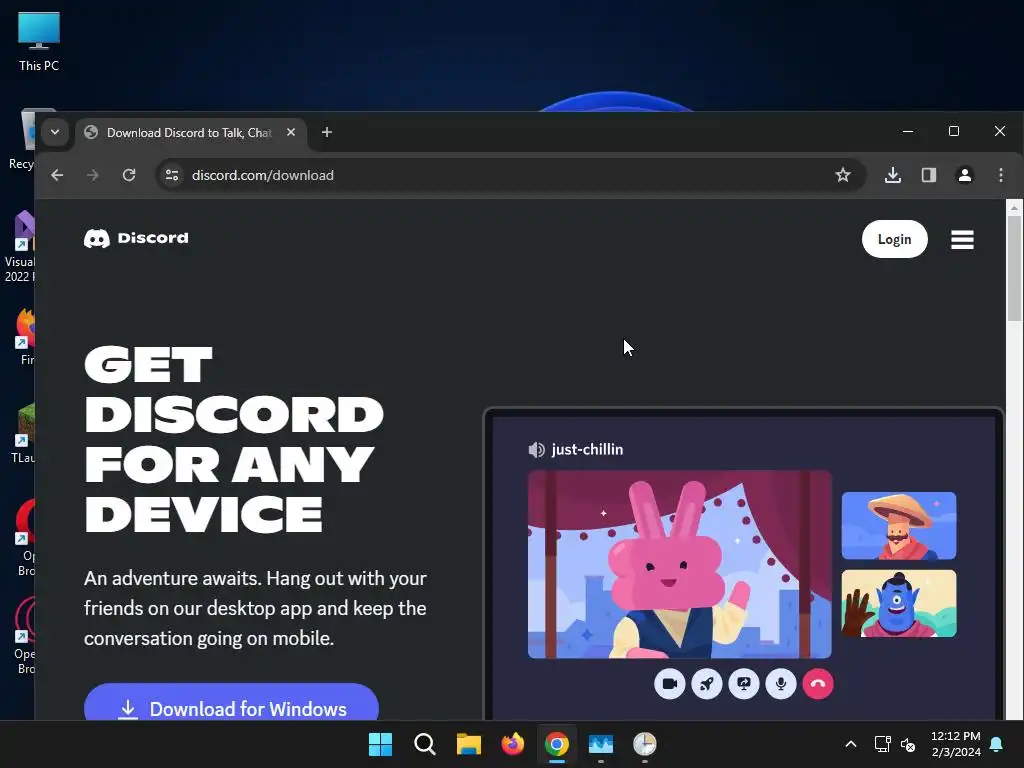Expand the tab search dropdown arrow
This screenshot has width=1024, height=768.
(x=55, y=133)
